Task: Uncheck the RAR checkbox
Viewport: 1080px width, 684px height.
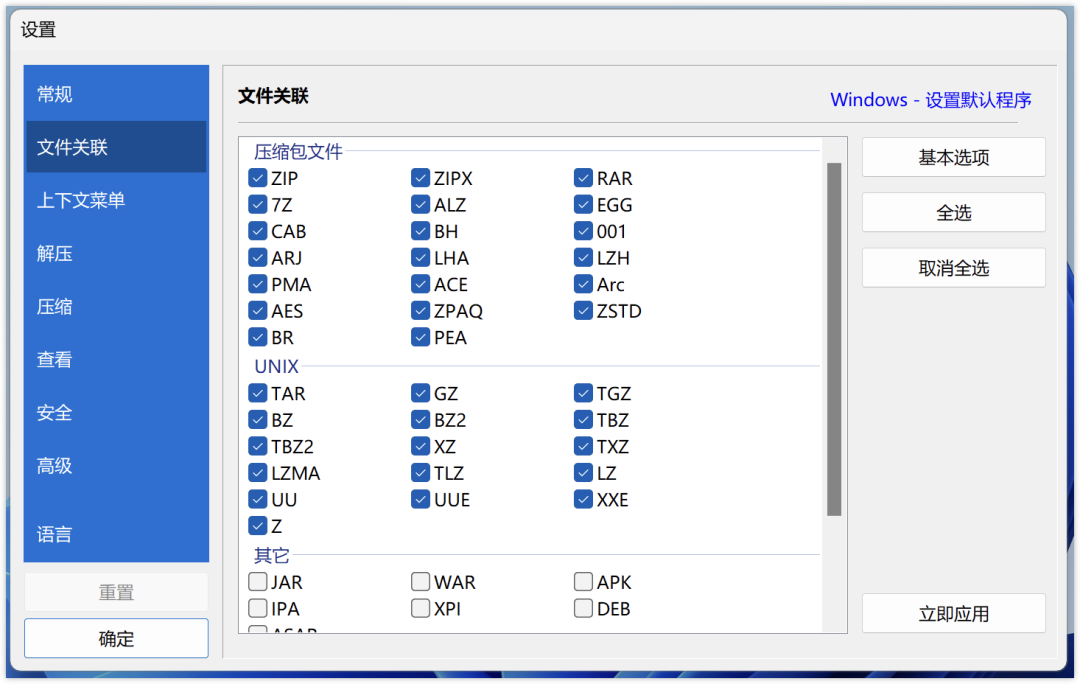Action: pyautogui.click(x=584, y=179)
